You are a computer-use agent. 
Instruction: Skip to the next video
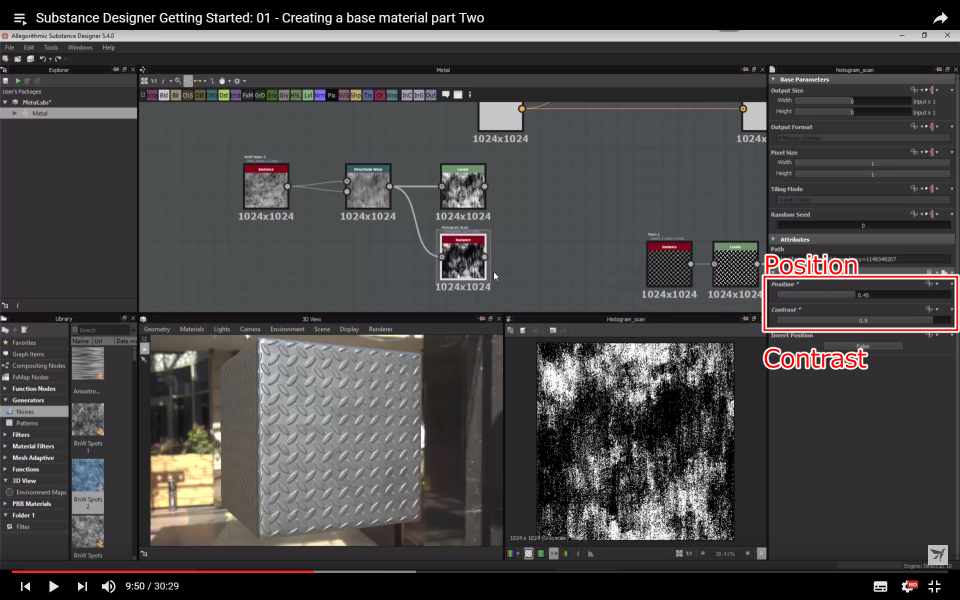(x=82, y=587)
